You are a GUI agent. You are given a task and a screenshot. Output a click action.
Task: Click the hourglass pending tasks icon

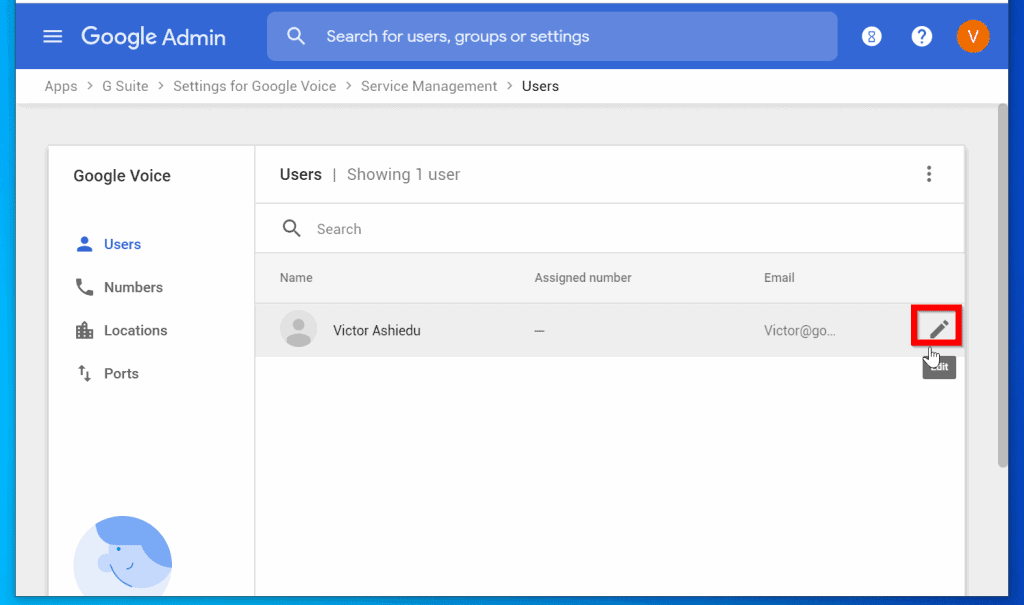871,36
